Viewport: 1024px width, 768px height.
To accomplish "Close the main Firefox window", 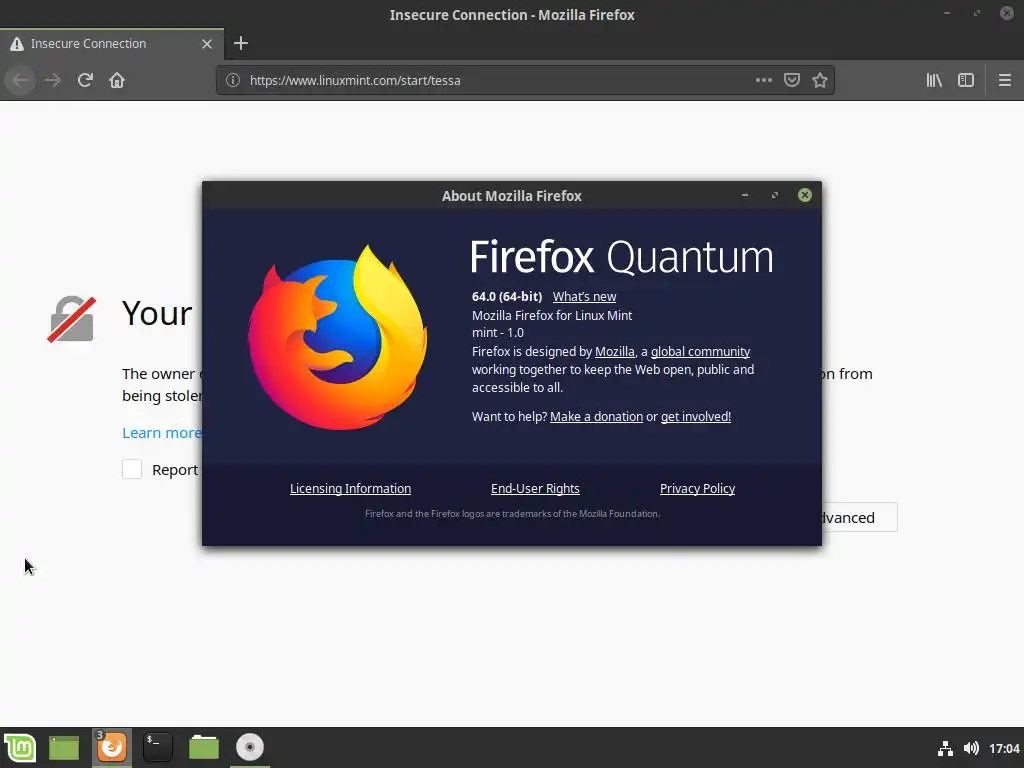I will (1006, 13).
